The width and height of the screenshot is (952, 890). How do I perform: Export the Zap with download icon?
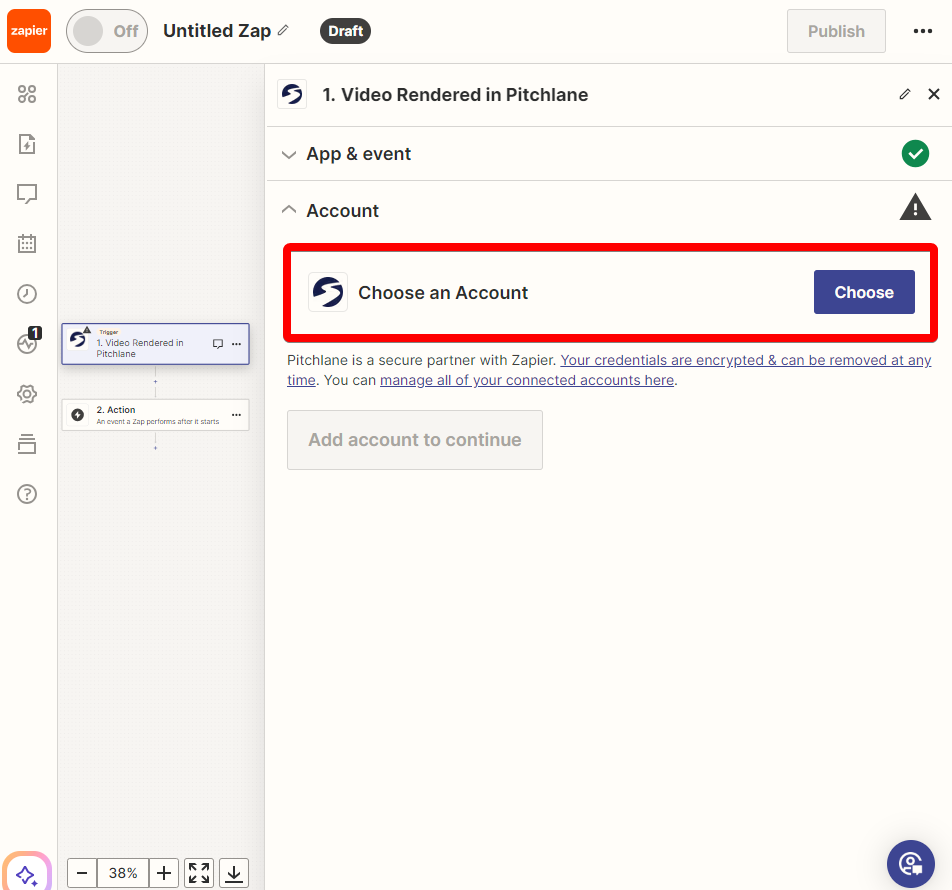tap(234, 873)
